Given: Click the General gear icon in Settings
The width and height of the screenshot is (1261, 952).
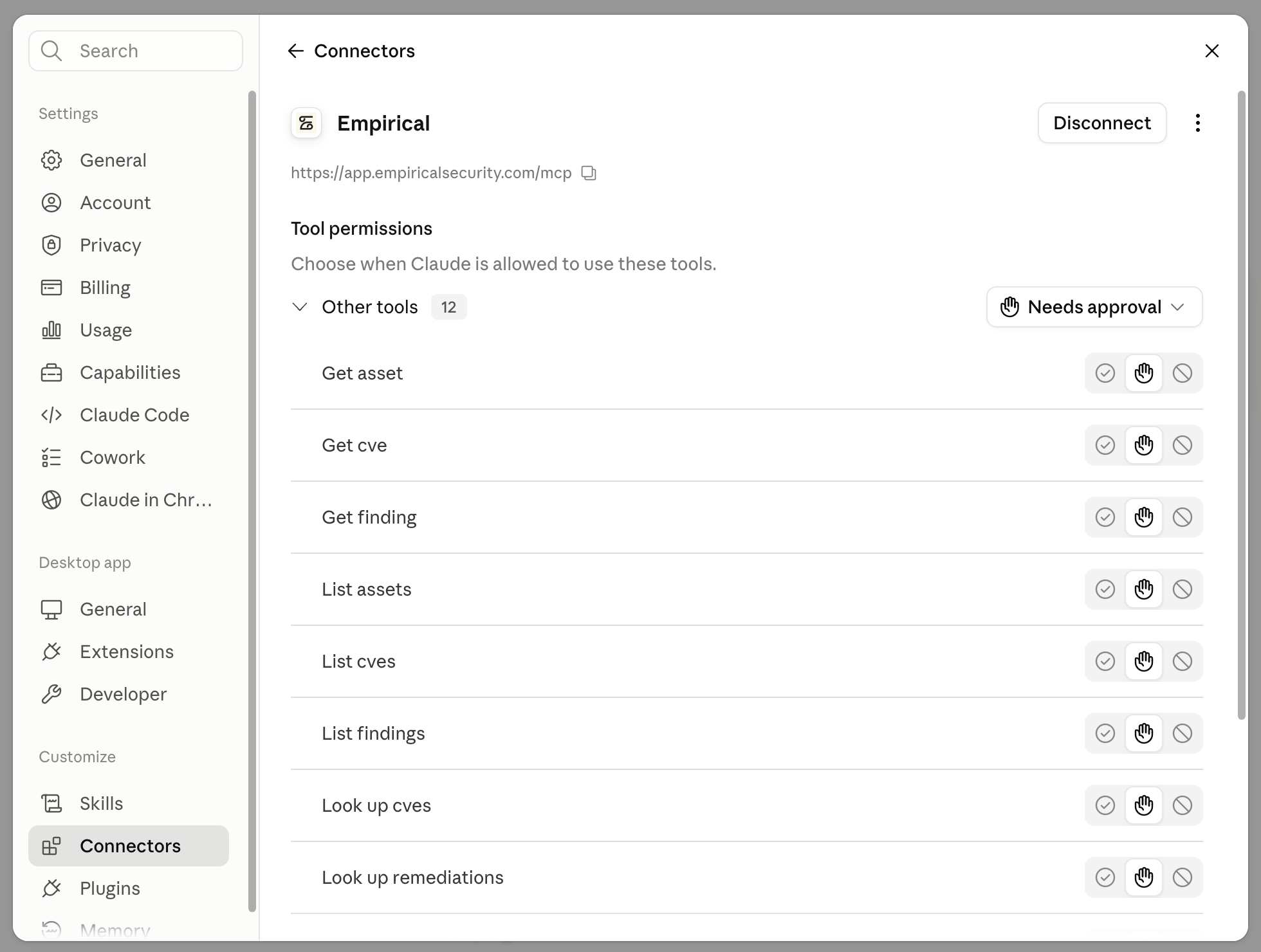Looking at the screenshot, I should (51, 160).
